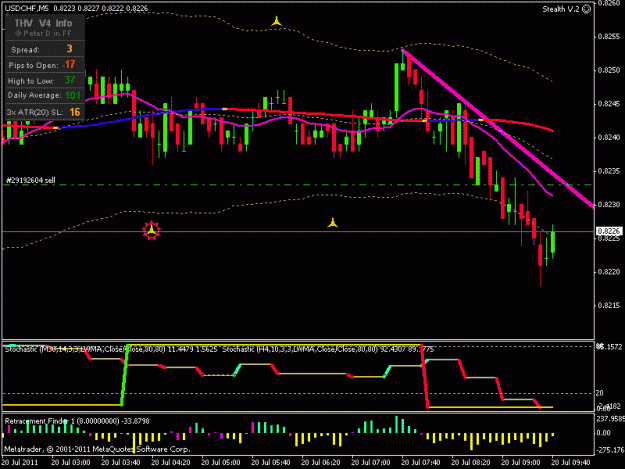Click the 0.8245 price scale label

pos(609,104)
